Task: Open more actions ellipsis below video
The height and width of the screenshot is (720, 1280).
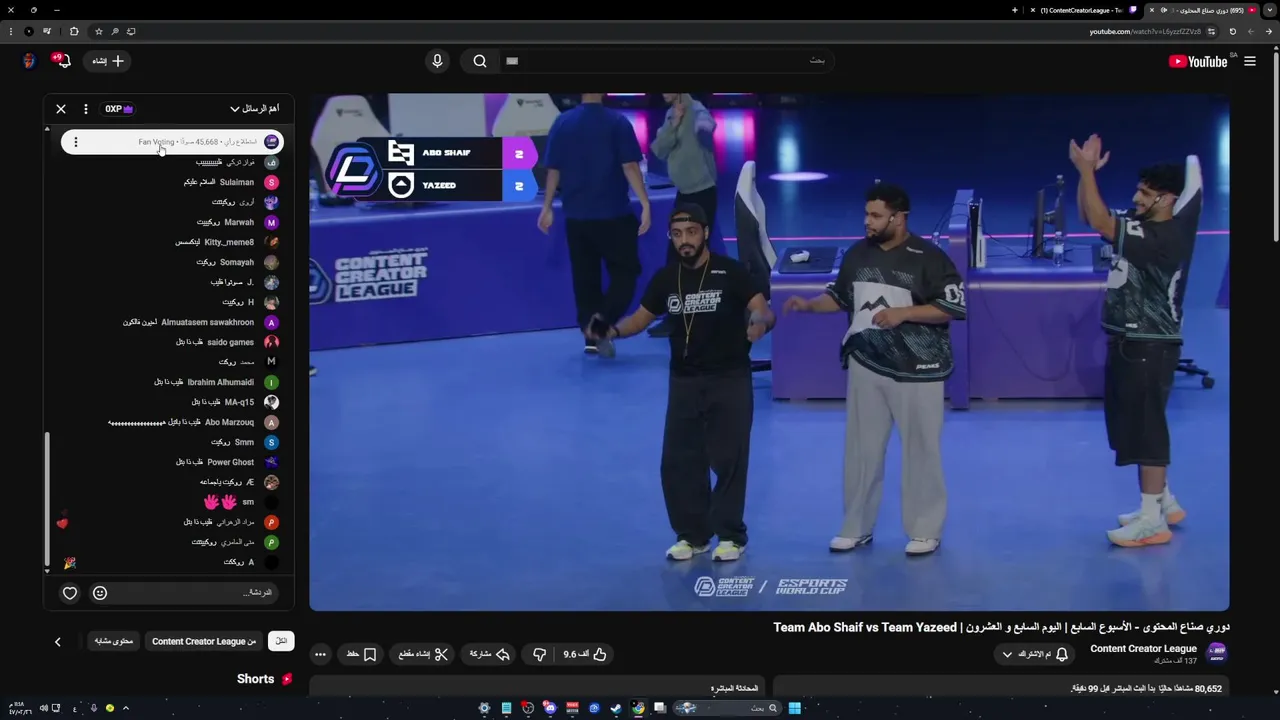Action: 320,654
